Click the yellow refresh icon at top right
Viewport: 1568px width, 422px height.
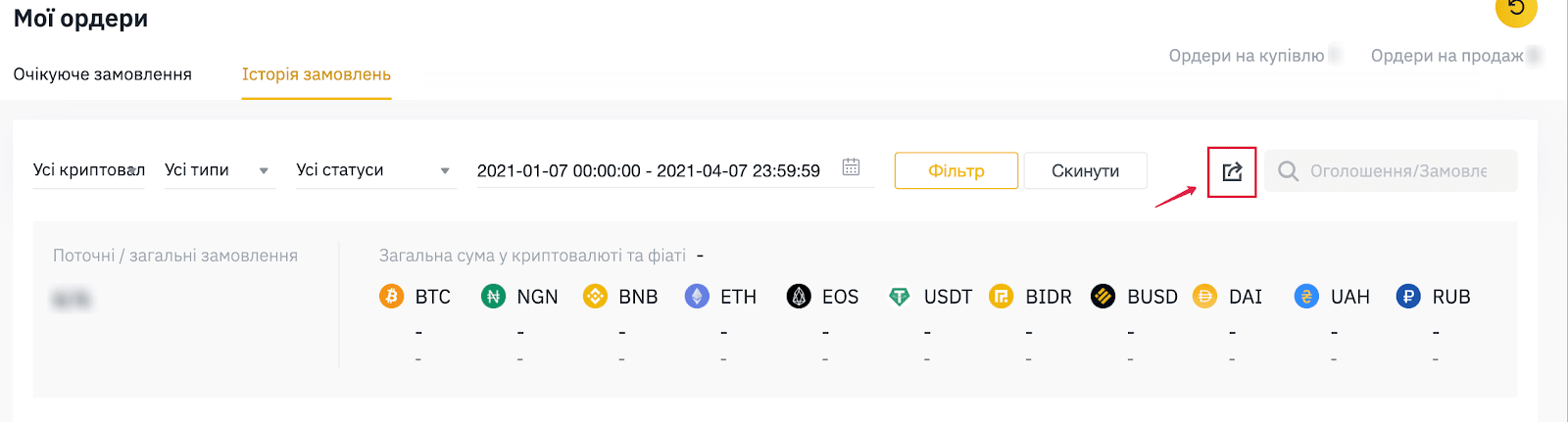1516,9
